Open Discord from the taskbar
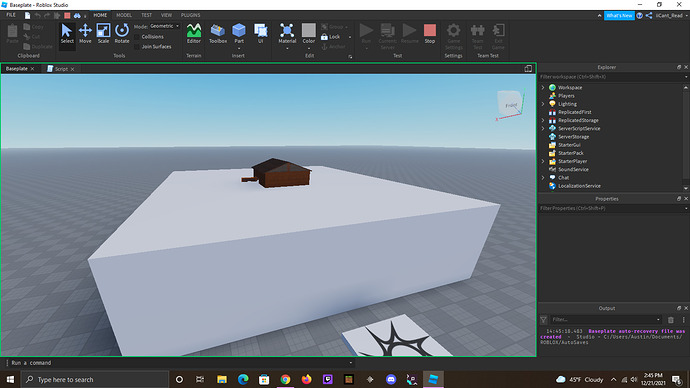Screen dimensions: 690x388 pos(391,379)
